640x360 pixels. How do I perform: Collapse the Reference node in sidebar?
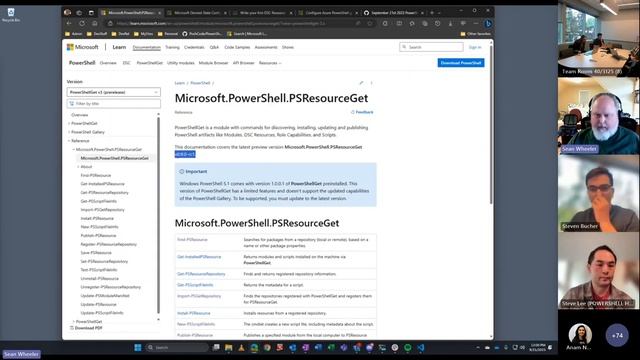click(69, 141)
